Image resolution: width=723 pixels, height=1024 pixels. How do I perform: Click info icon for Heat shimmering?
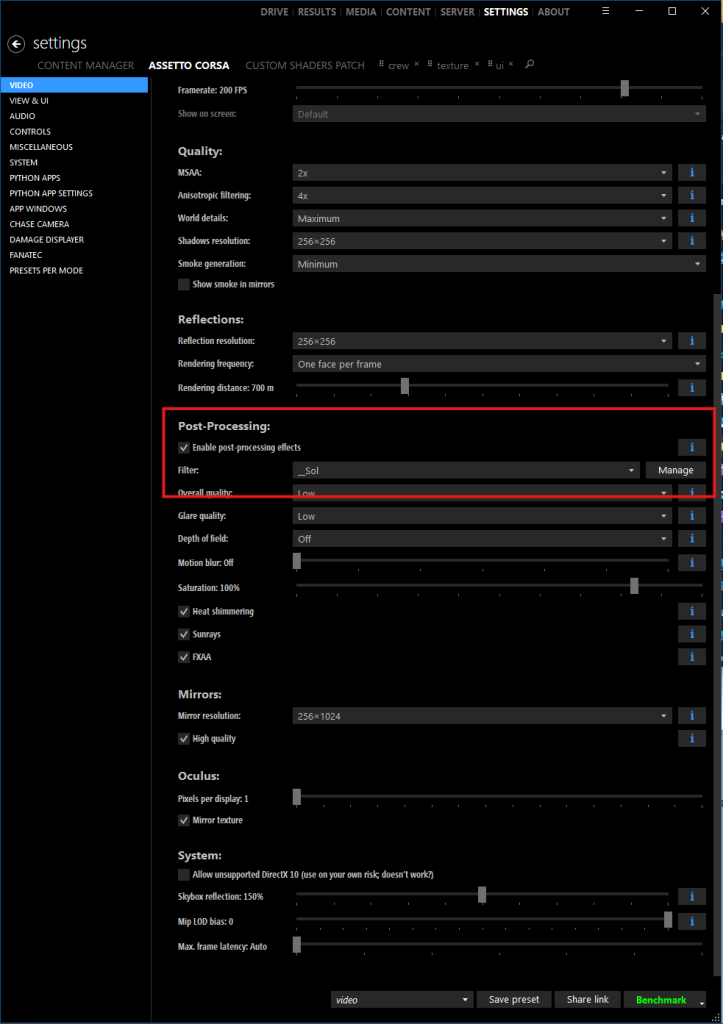tap(692, 611)
